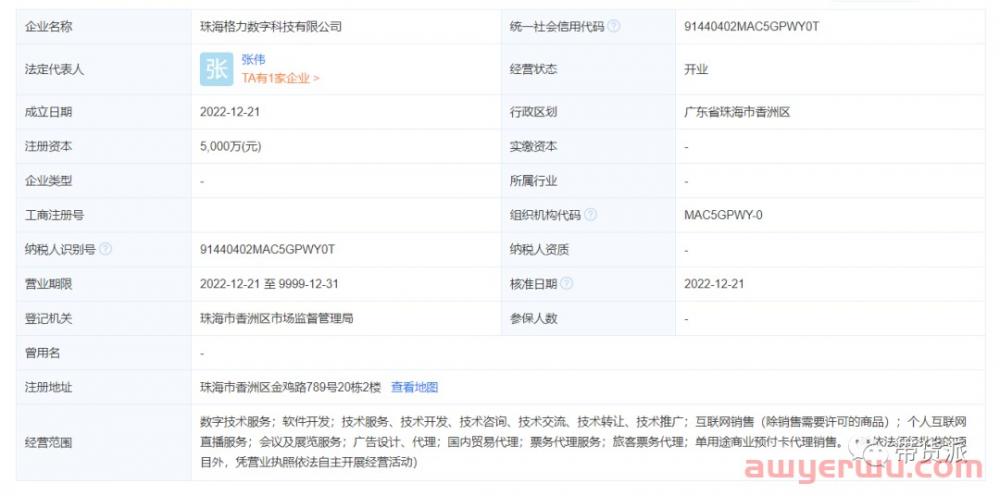
Task: Open TA有1家企业 link
Action: click(281, 78)
